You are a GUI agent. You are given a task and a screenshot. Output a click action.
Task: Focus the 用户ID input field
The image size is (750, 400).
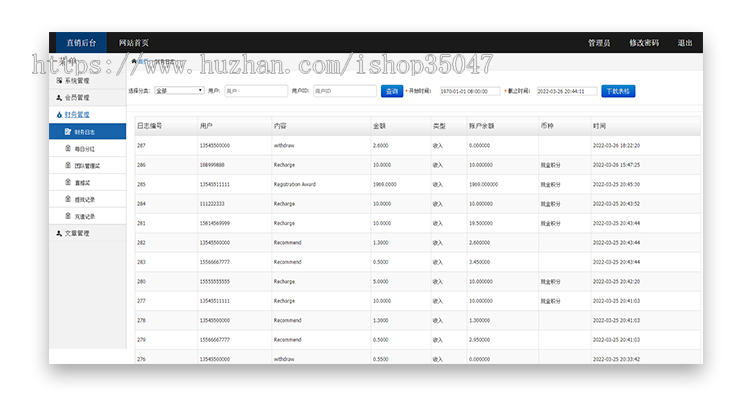[x=345, y=91]
